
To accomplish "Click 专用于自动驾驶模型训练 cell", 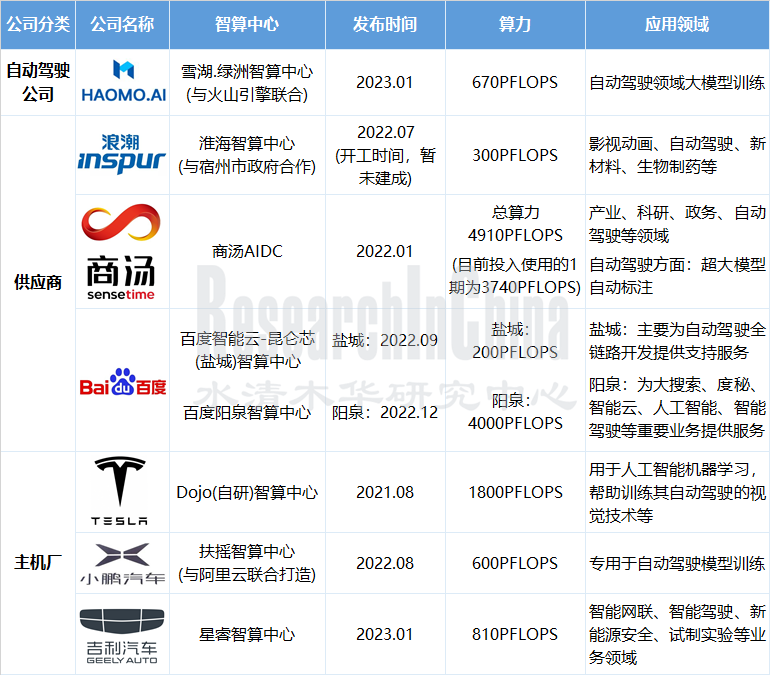I will pos(677,563).
